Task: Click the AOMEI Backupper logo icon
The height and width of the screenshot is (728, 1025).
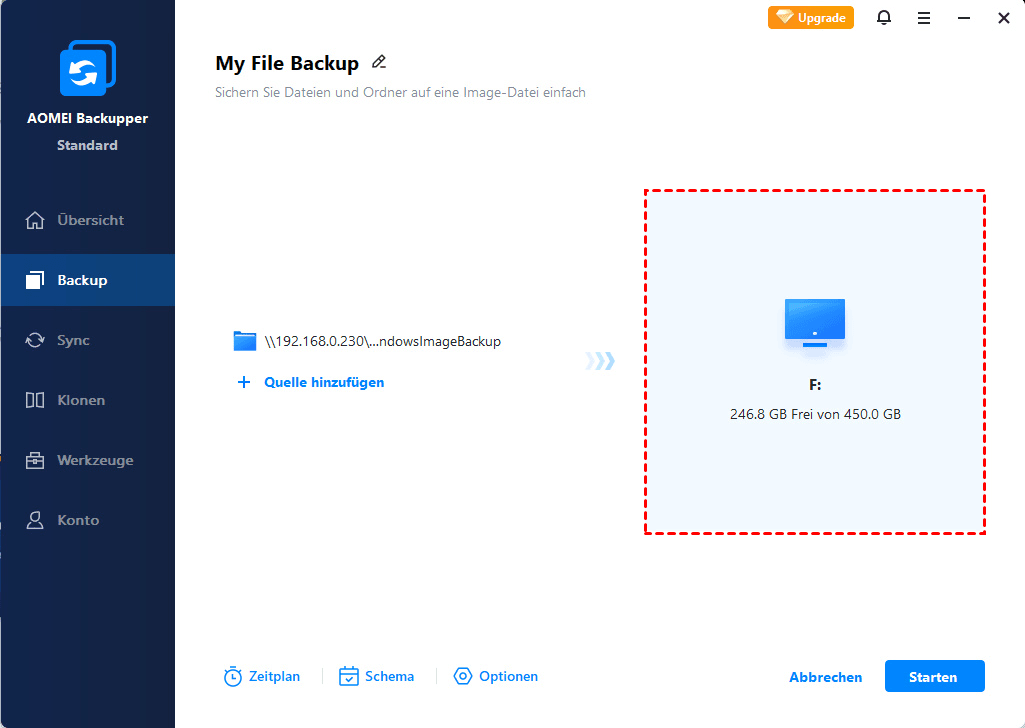Action: pos(88,68)
